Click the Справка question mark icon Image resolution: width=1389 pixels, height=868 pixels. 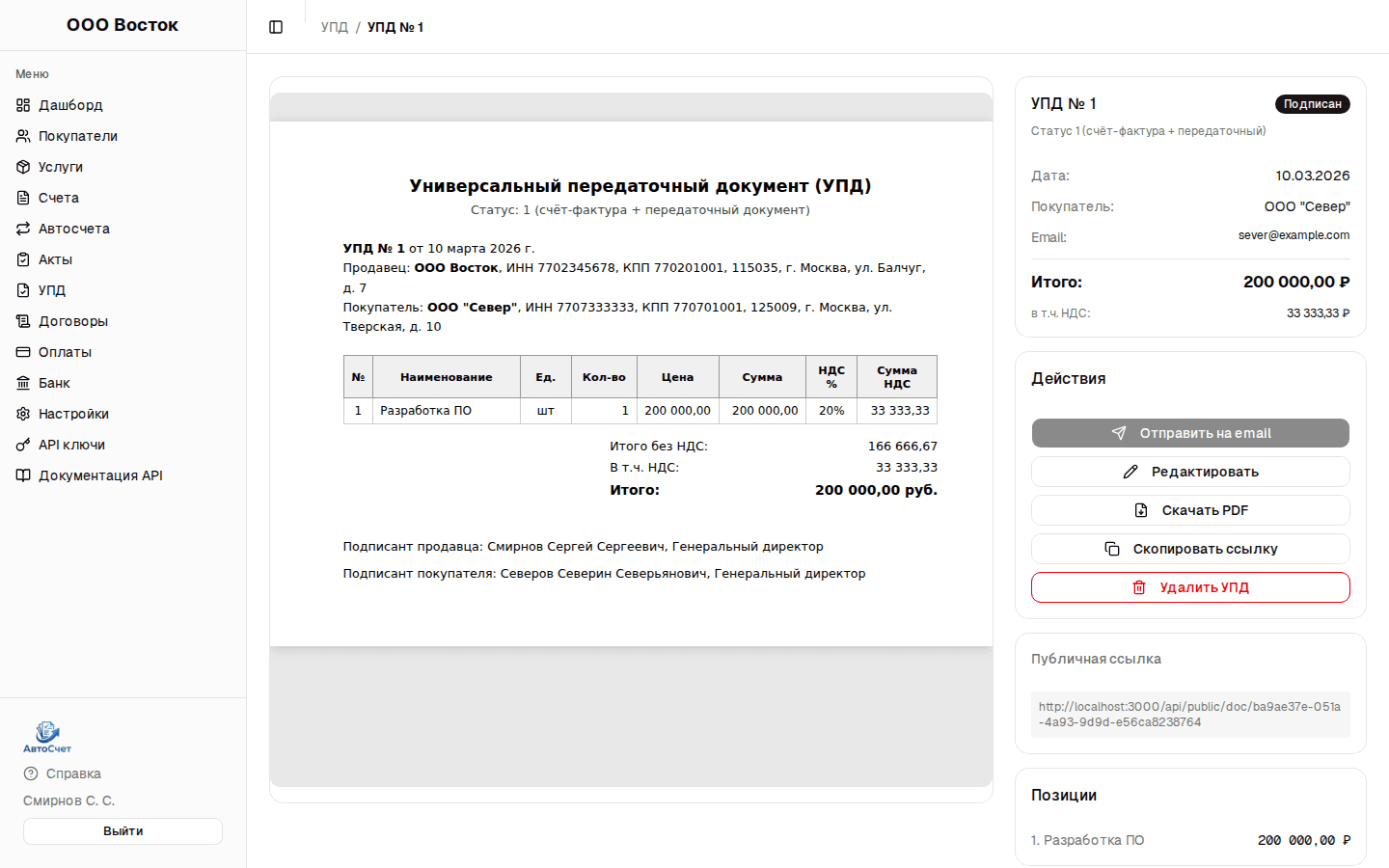point(31,773)
